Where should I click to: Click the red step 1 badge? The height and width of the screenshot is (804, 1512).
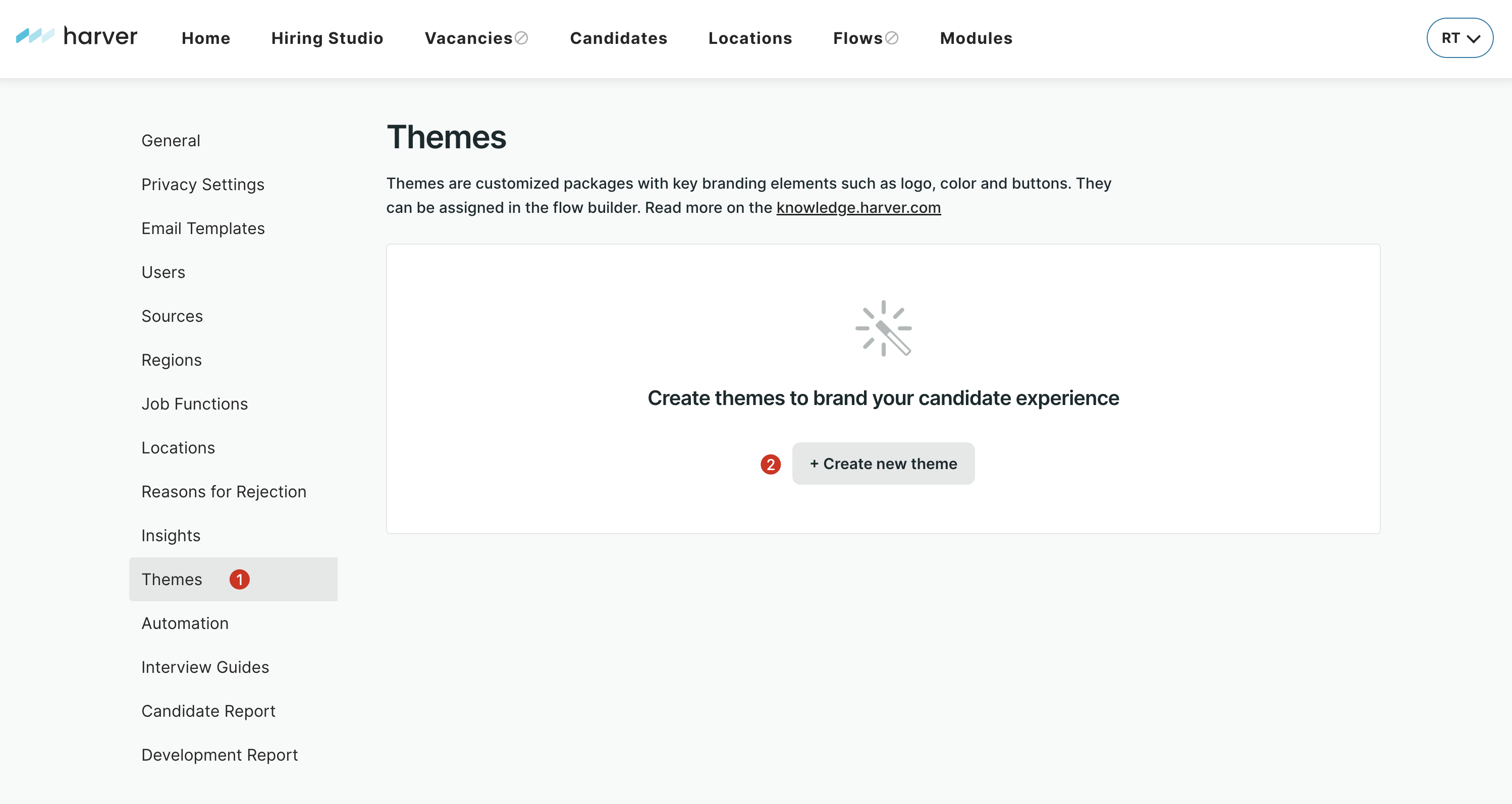(x=240, y=580)
